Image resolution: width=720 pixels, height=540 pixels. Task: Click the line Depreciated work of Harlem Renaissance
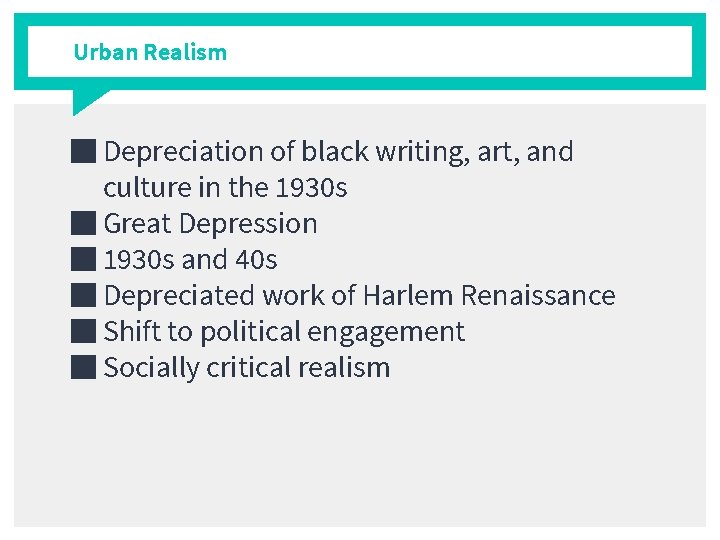[x=360, y=295]
